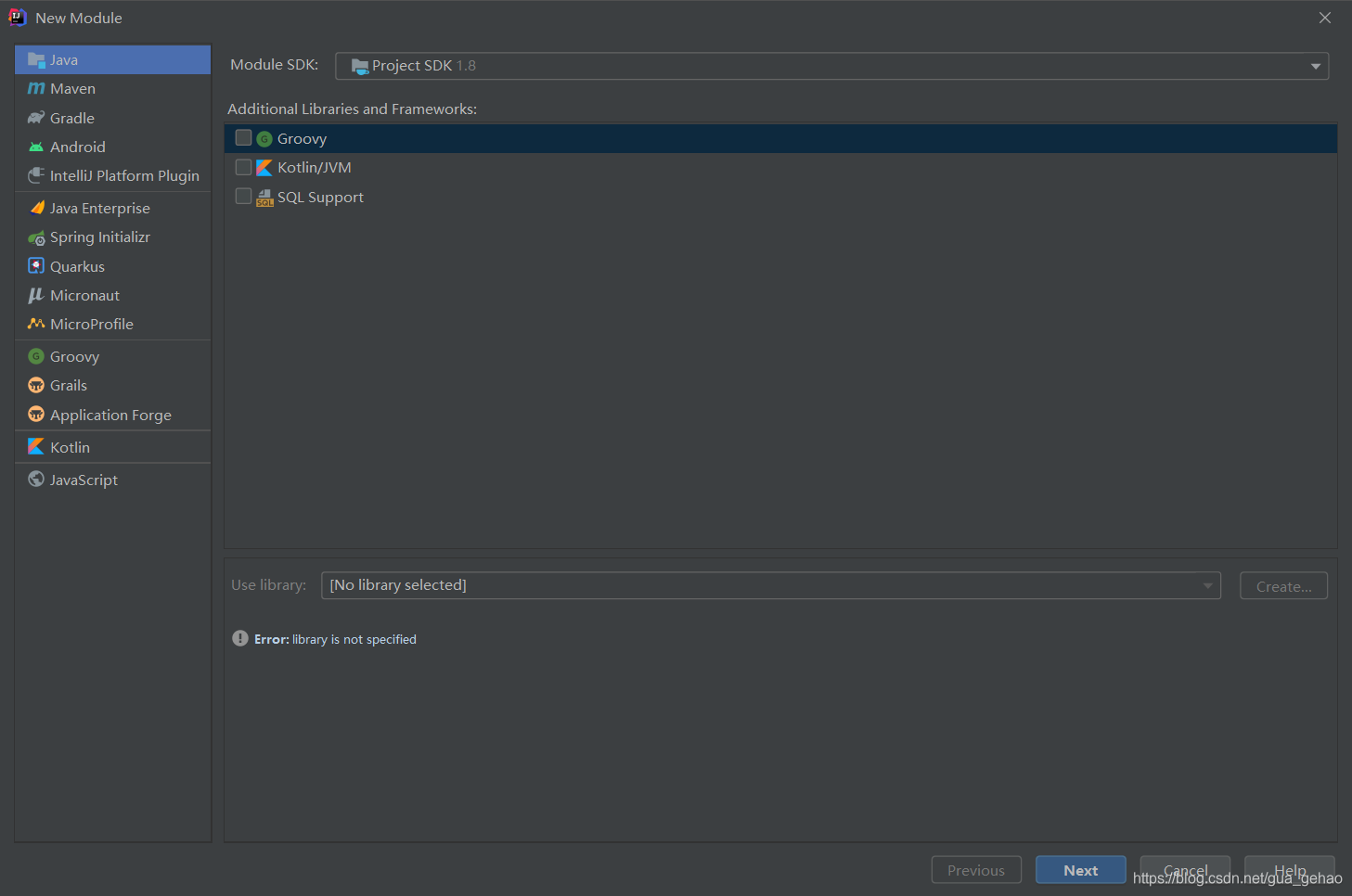Select the Kotlin/JVM row label
The image size is (1352, 896).
315,167
